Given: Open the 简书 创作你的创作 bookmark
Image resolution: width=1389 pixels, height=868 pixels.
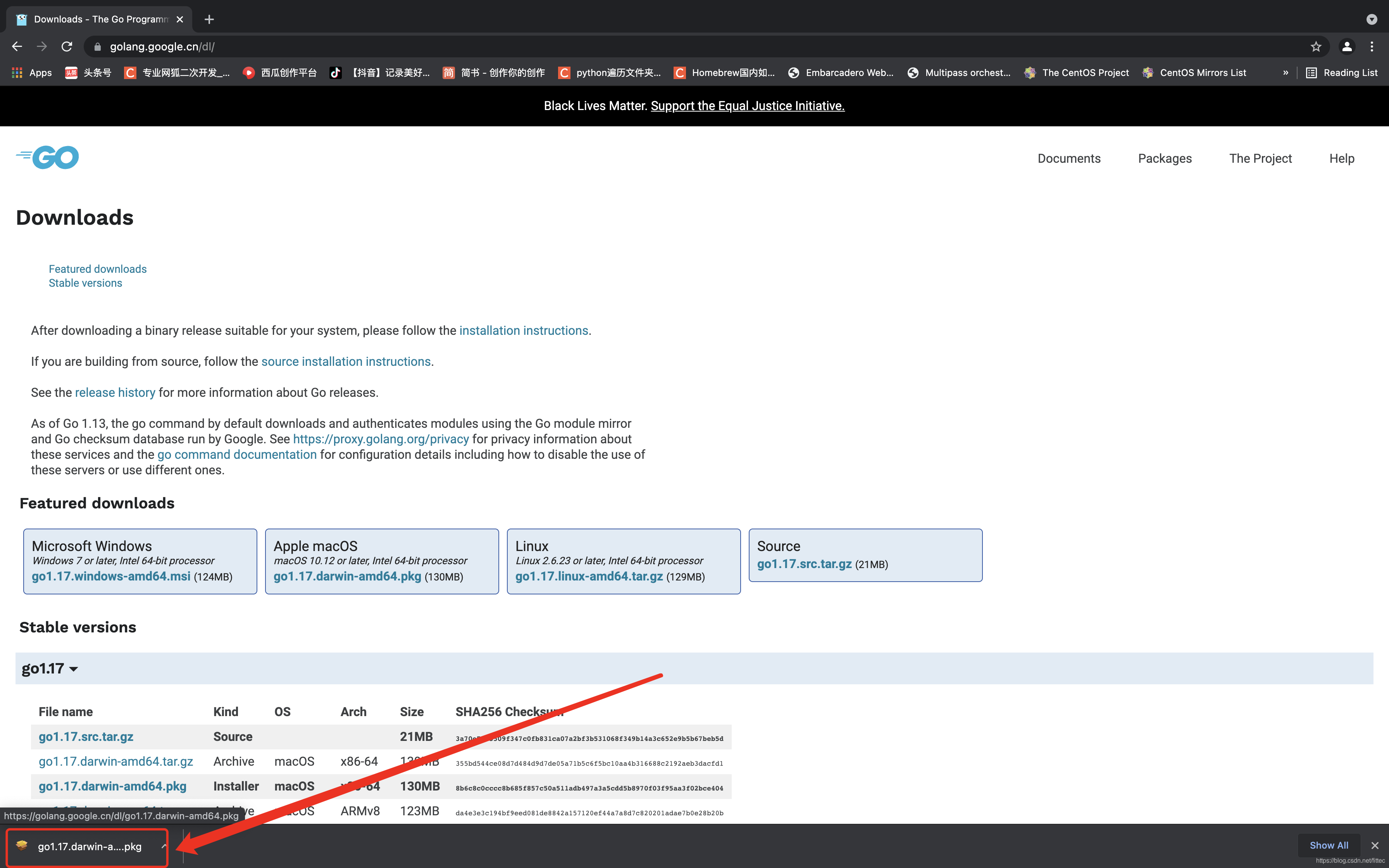Looking at the screenshot, I should (494, 73).
